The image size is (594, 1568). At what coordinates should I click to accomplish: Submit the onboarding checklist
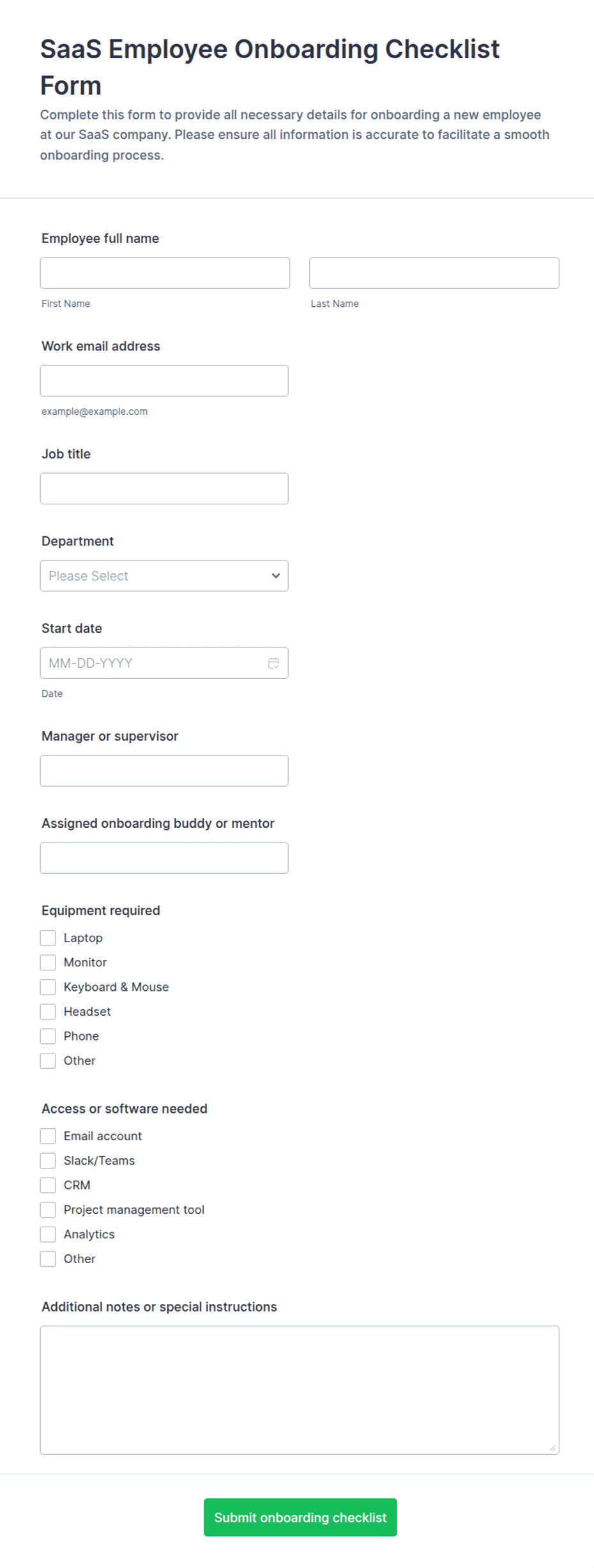tap(300, 1517)
